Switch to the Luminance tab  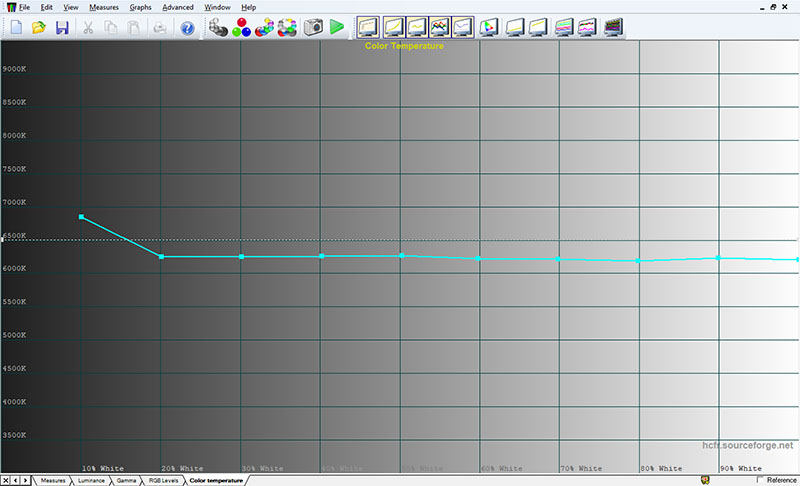91,480
